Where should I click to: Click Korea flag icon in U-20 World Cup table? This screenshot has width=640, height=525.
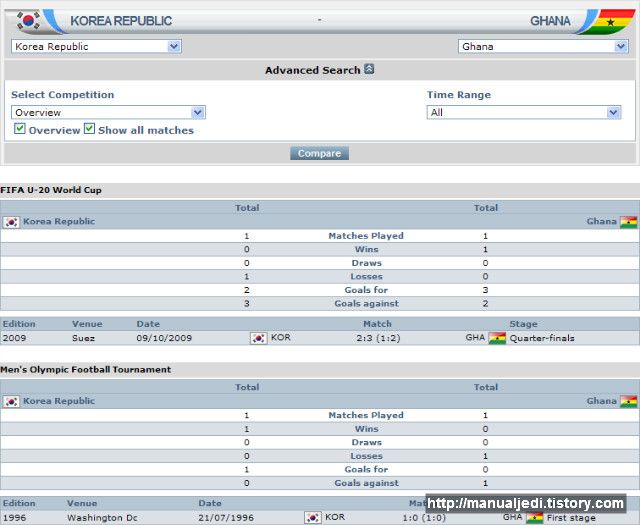point(11,222)
